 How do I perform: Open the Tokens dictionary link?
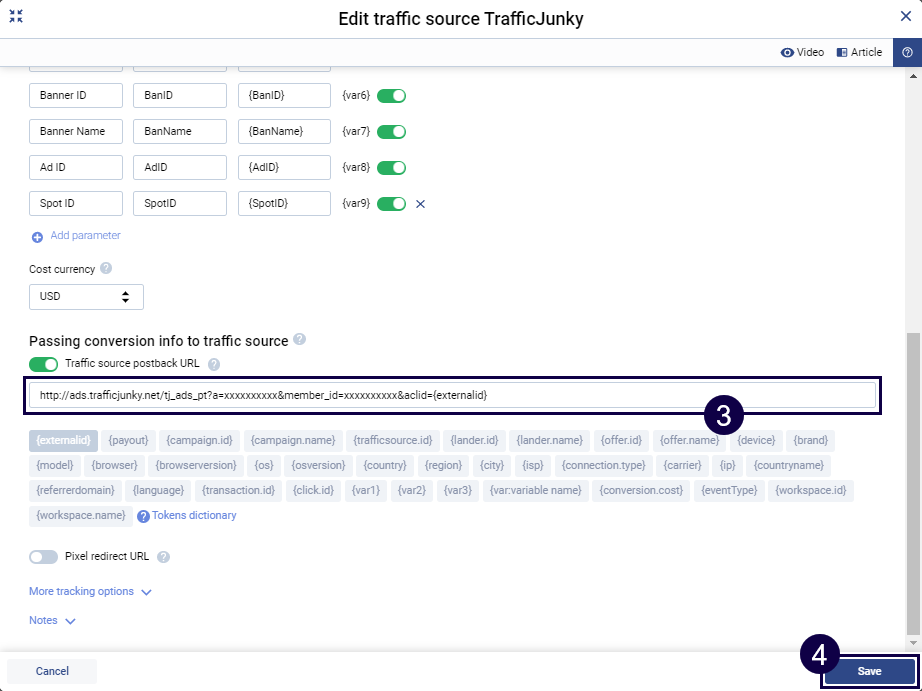point(193,516)
